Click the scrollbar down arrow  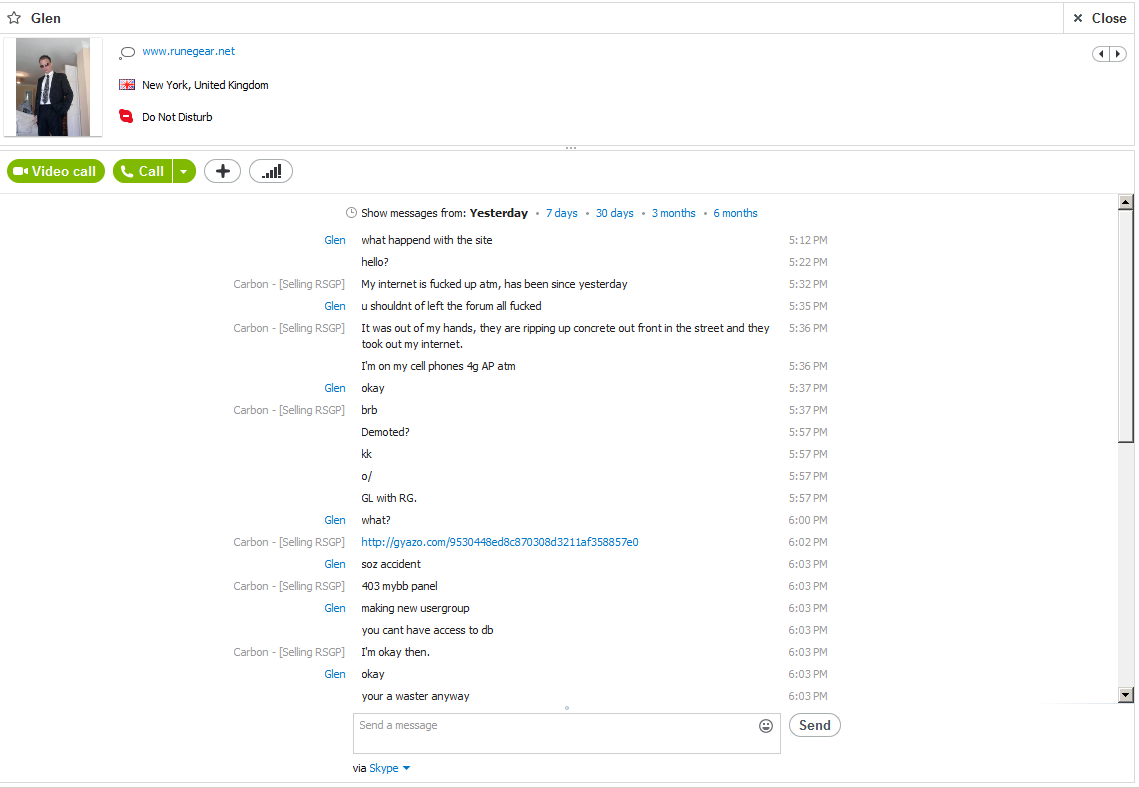tap(1126, 695)
